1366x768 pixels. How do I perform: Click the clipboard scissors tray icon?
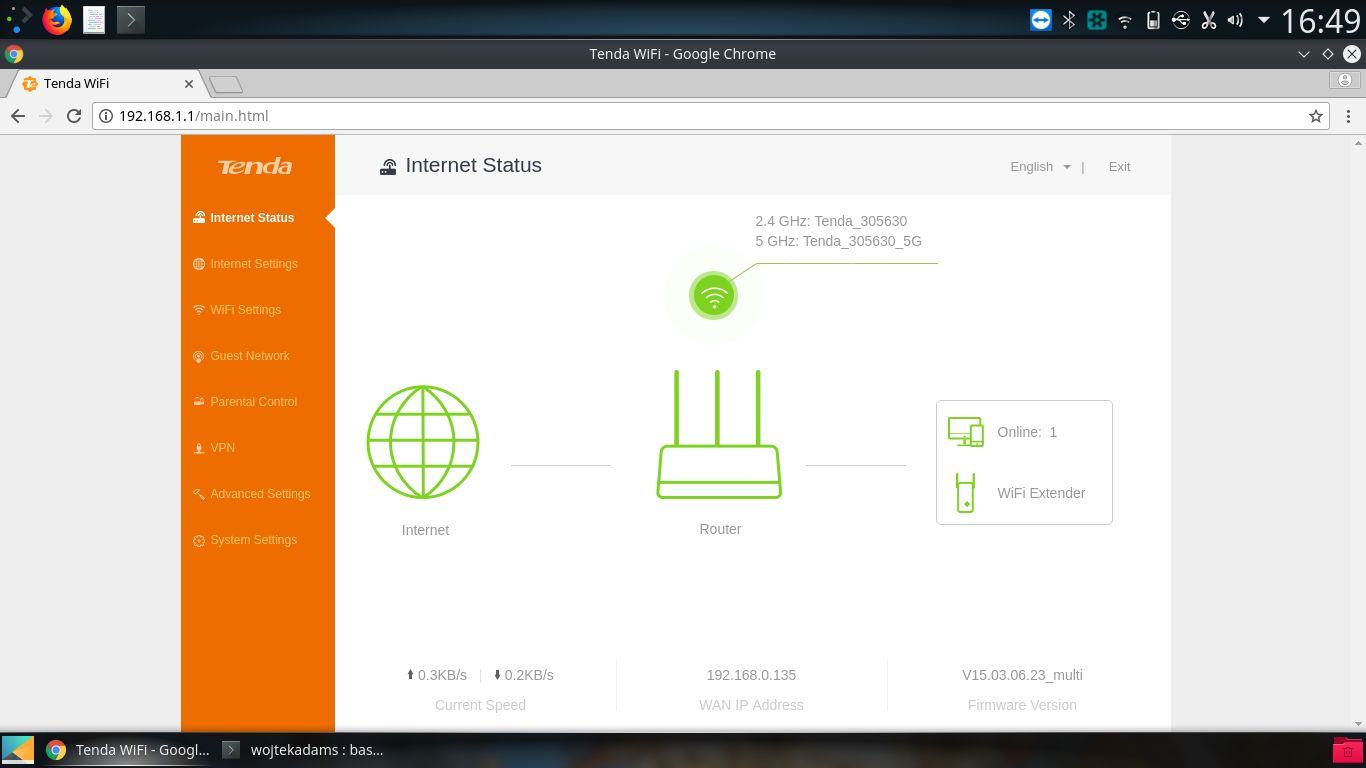[x=1208, y=19]
